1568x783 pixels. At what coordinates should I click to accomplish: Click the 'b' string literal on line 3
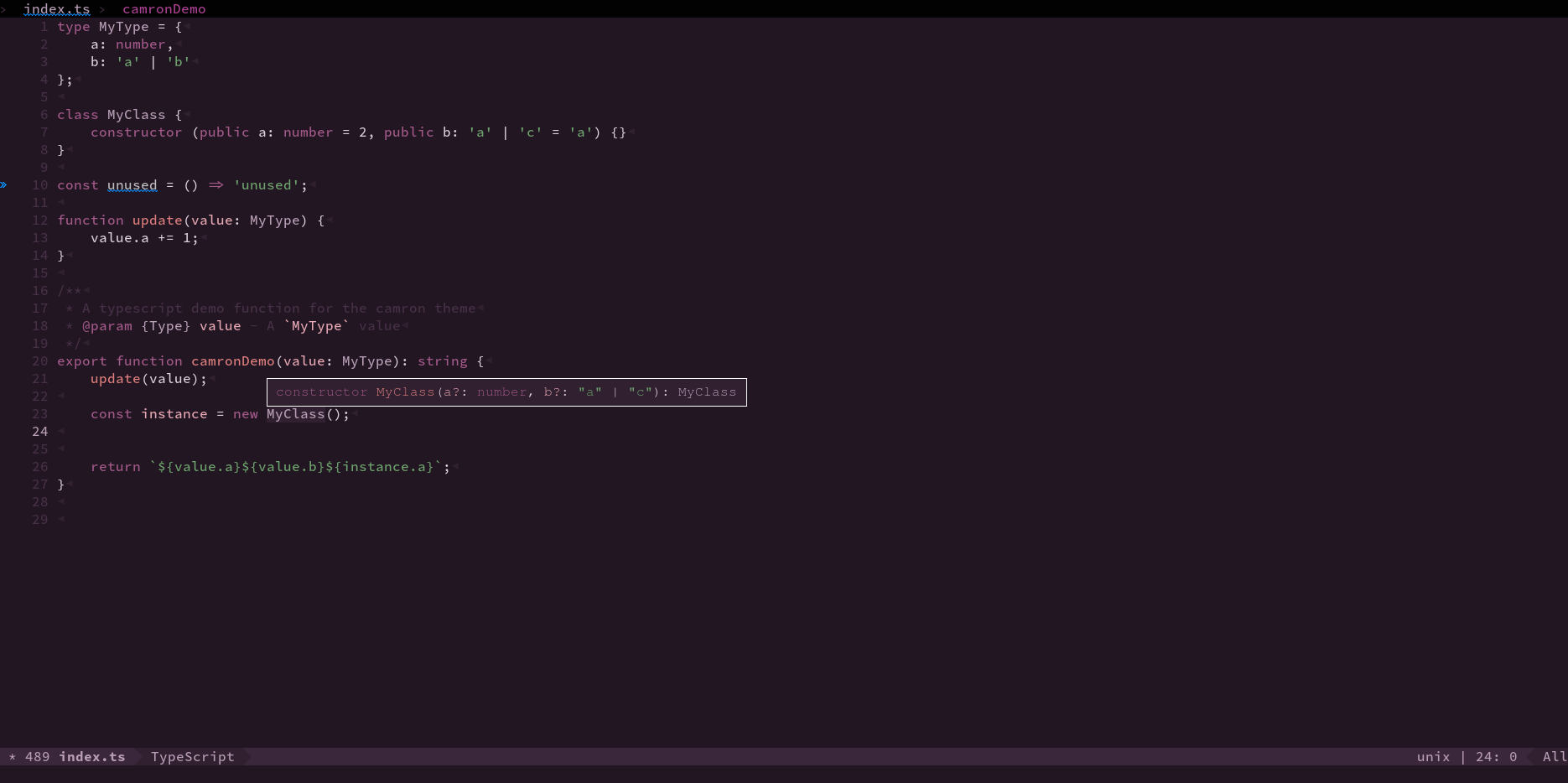click(x=178, y=62)
